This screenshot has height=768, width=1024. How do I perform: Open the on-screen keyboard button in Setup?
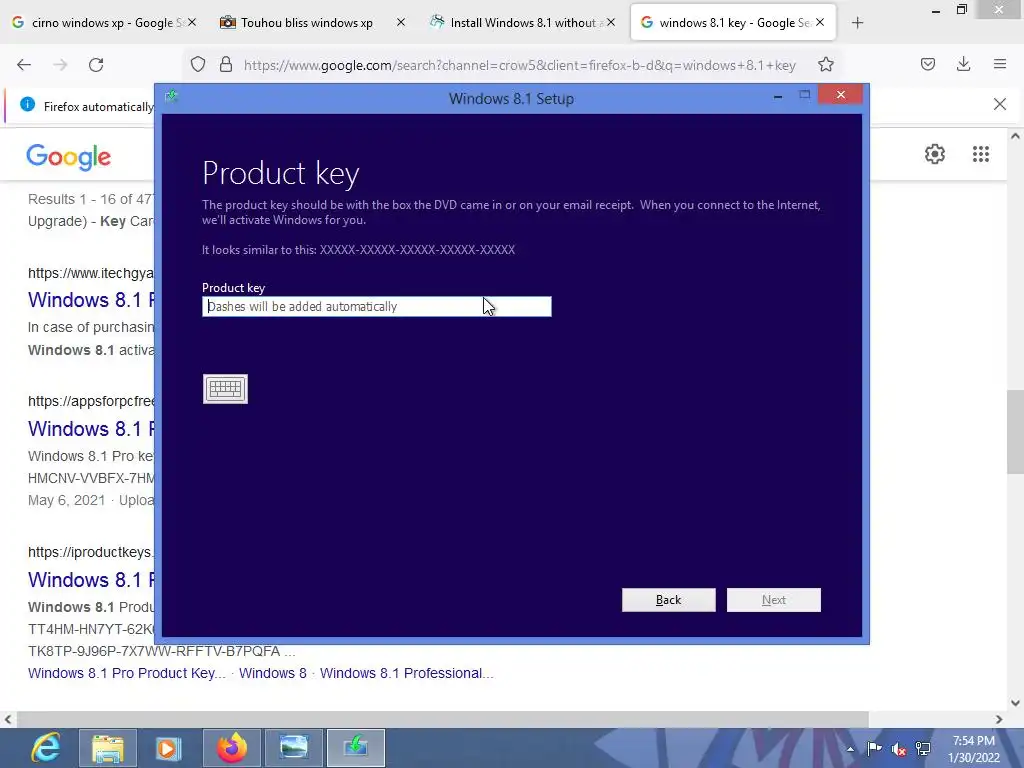coord(225,389)
